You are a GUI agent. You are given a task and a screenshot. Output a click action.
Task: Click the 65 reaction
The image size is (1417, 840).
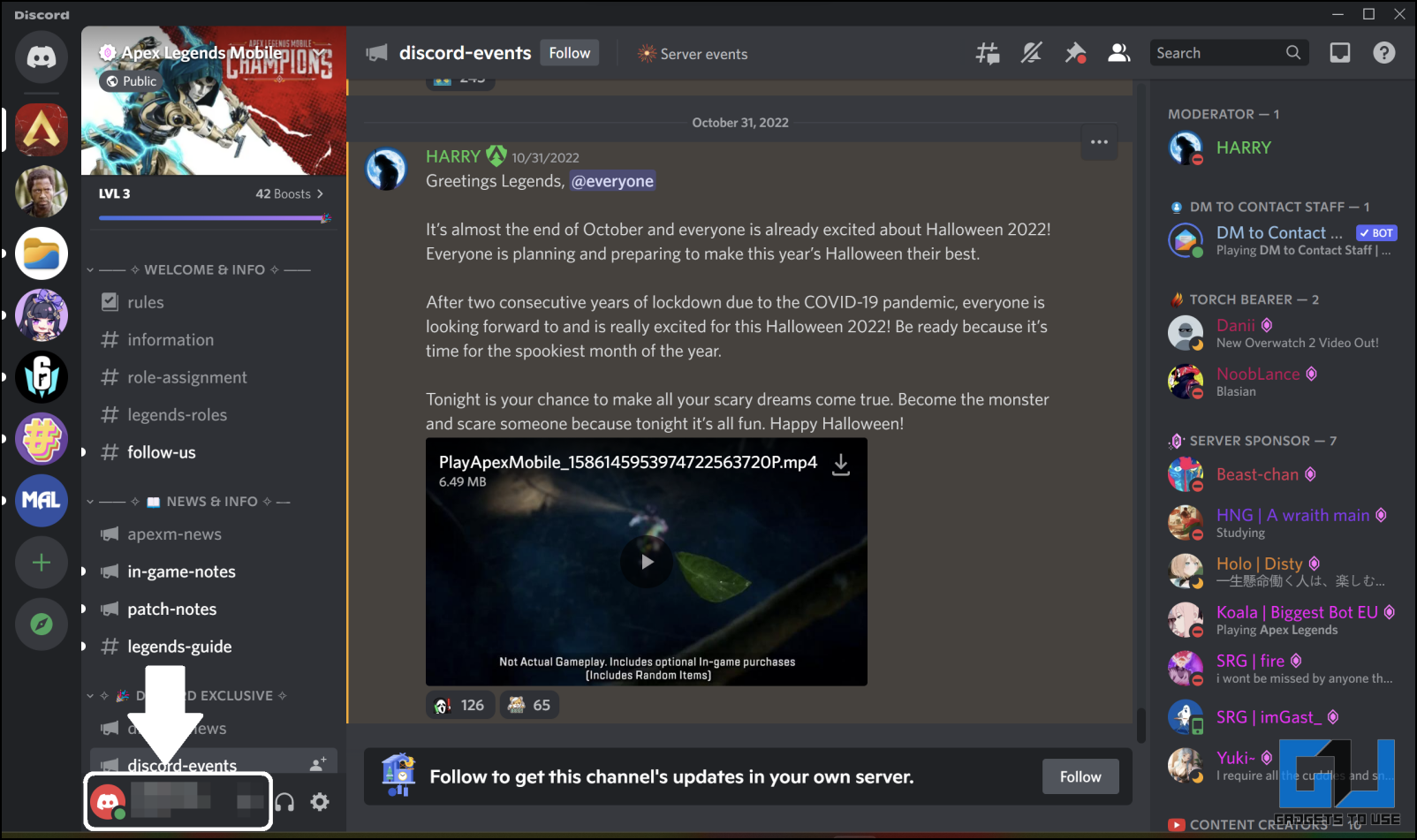pyautogui.click(x=530, y=705)
